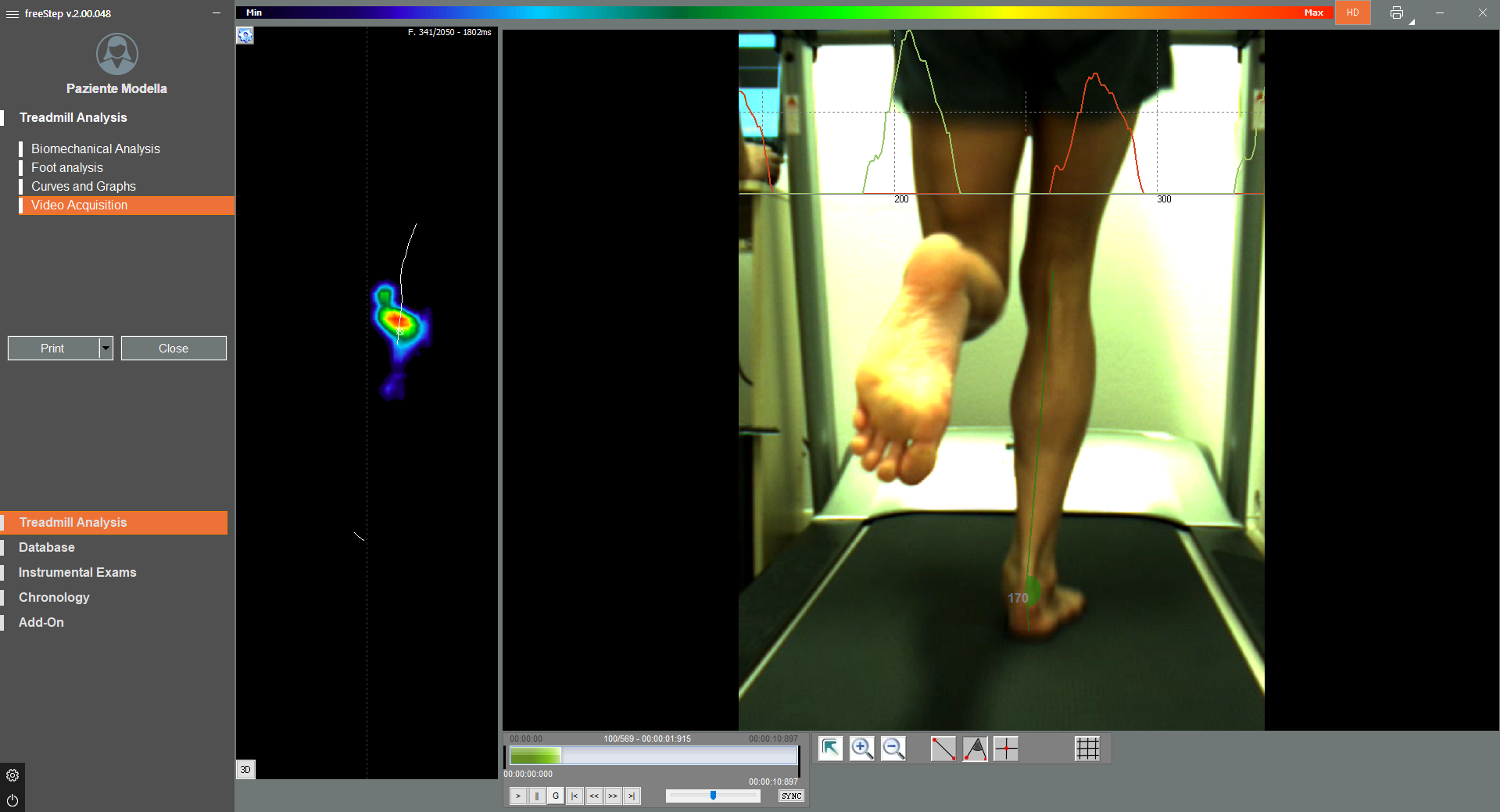The image size is (1500, 812).
Task: Toggle the 3D pressure view
Action: point(245,770)
